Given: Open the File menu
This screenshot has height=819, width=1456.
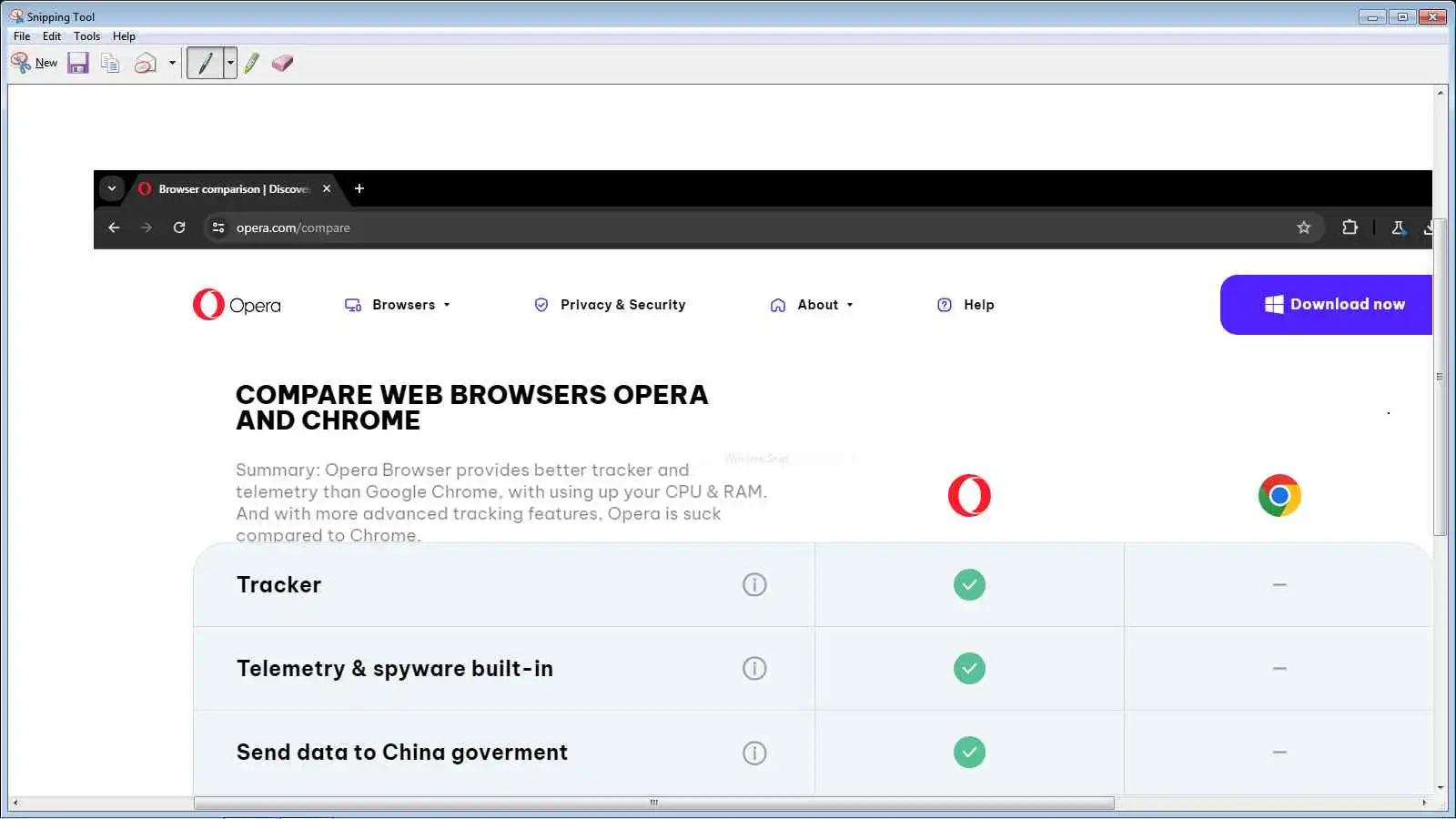Looking at the screenshot, I should [x=22, y=36].
